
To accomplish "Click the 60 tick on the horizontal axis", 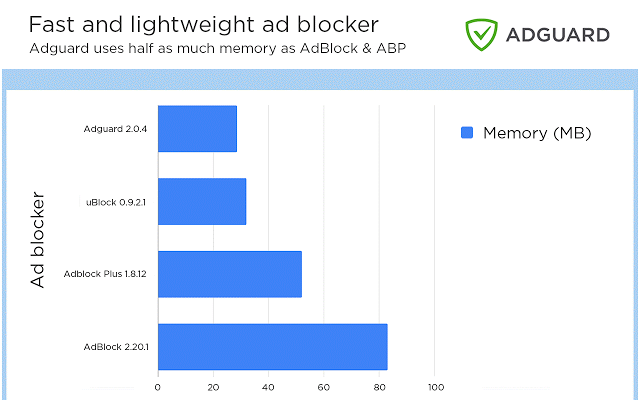I will tap(324, 387).
